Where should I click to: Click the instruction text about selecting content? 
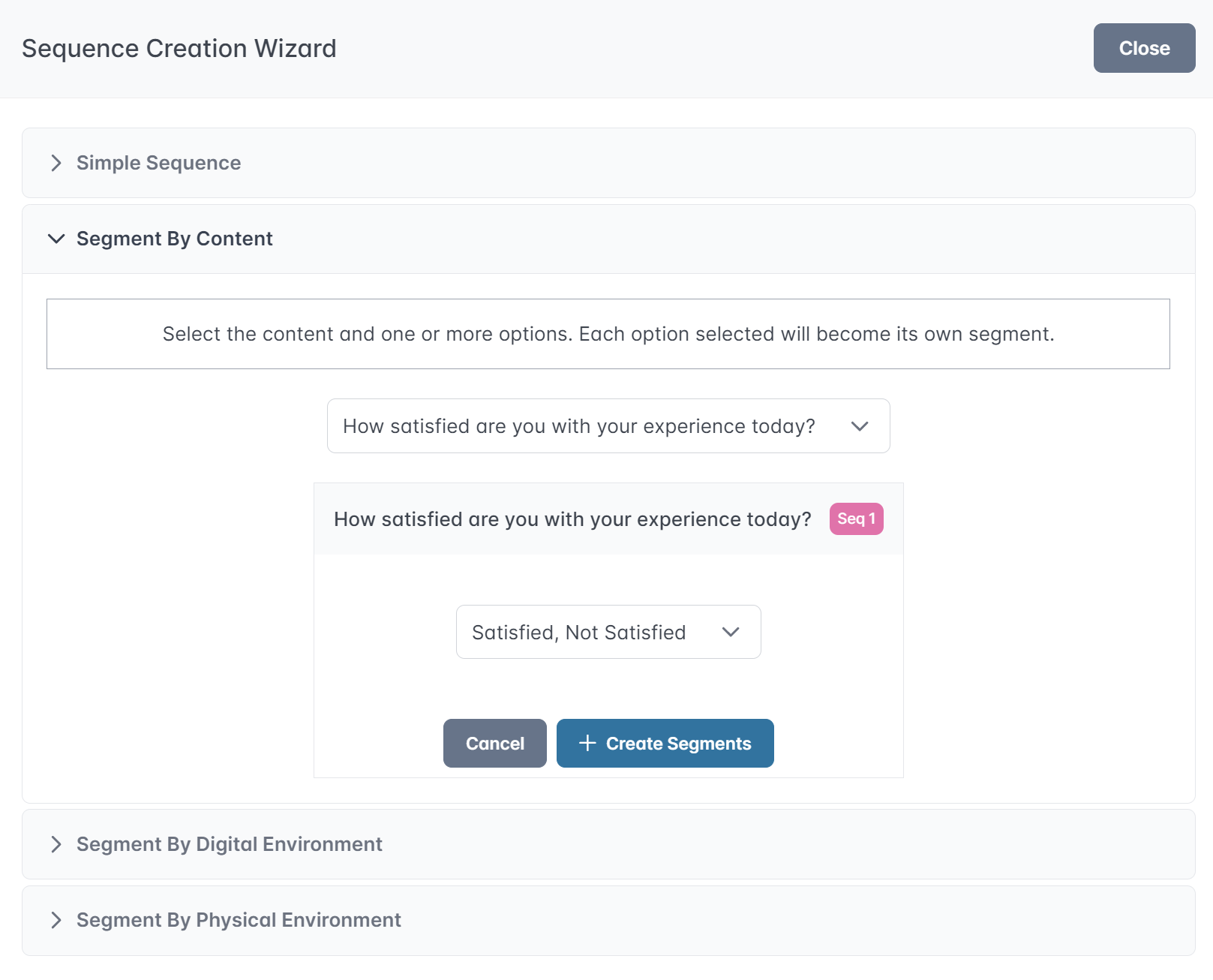click(x=608, y=334)
